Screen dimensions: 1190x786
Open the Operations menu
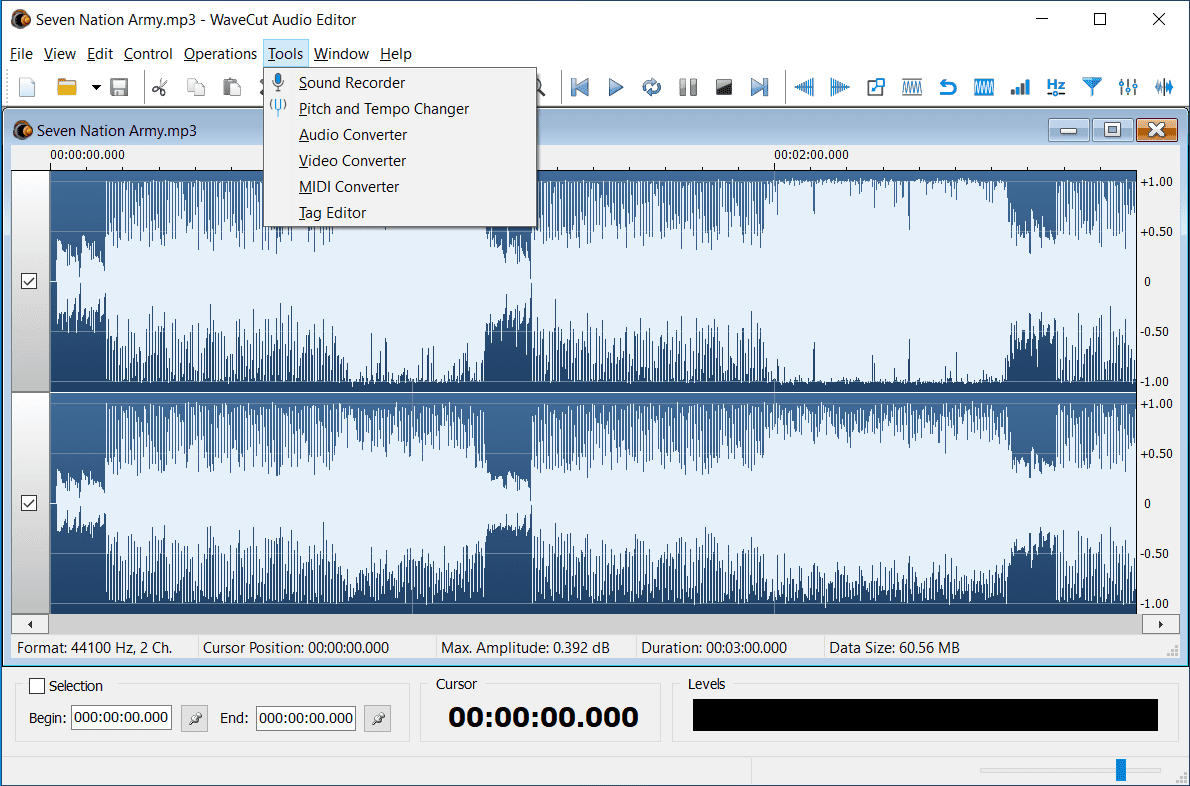pyautogui.click(x=220, y=54)
